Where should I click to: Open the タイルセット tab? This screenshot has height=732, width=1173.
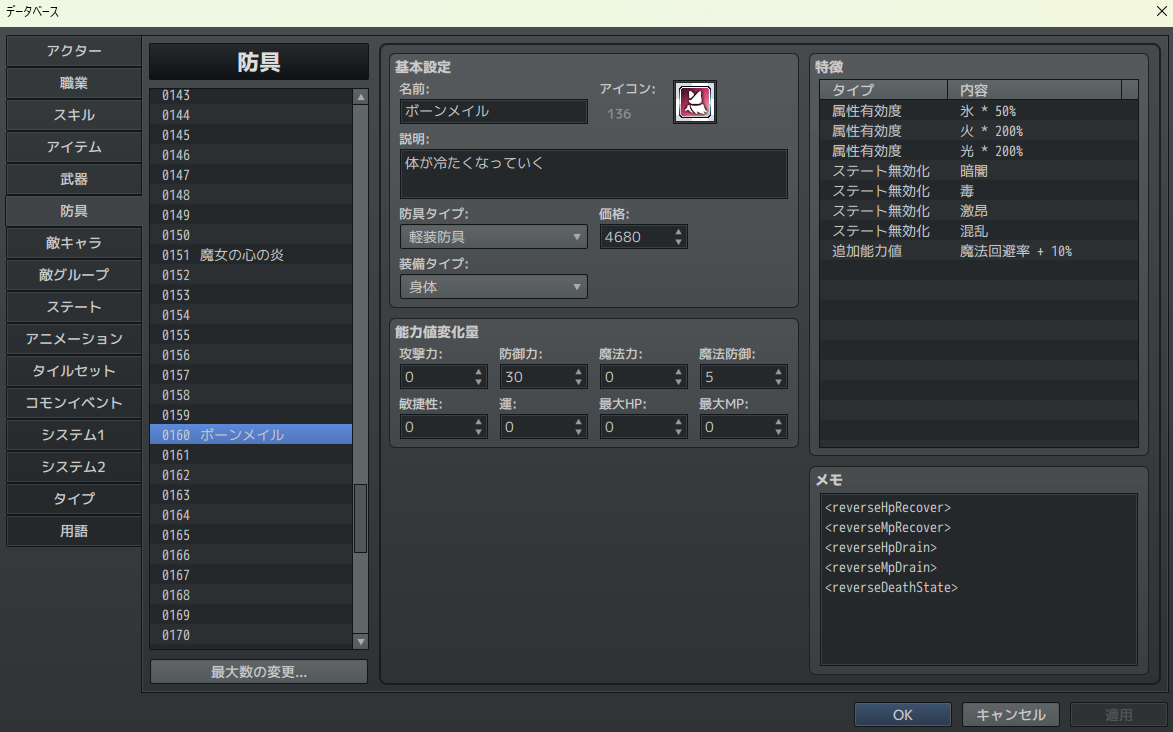pyautogui.click(x=73, y=370)
